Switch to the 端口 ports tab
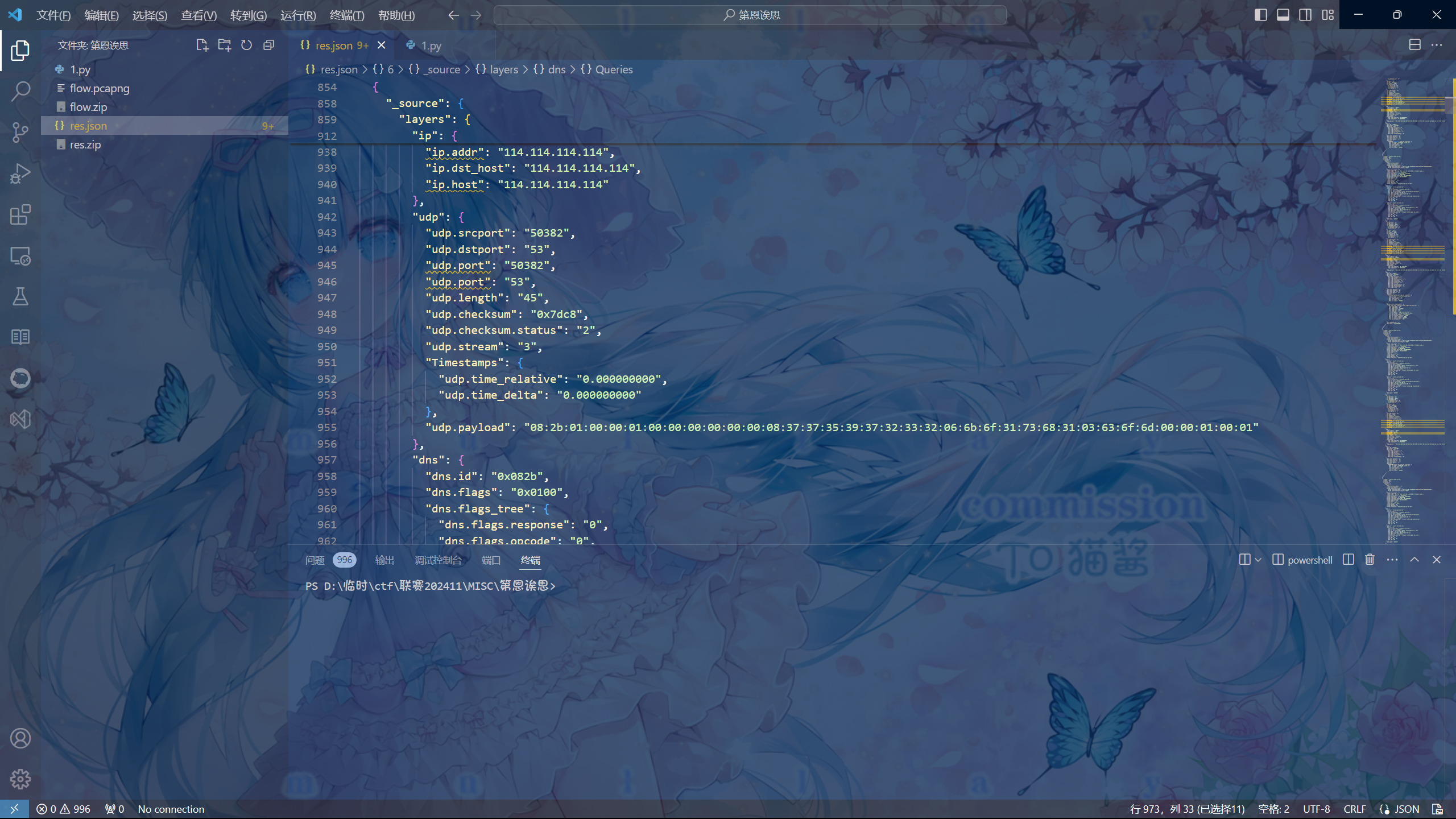 [x=491, y=560]
